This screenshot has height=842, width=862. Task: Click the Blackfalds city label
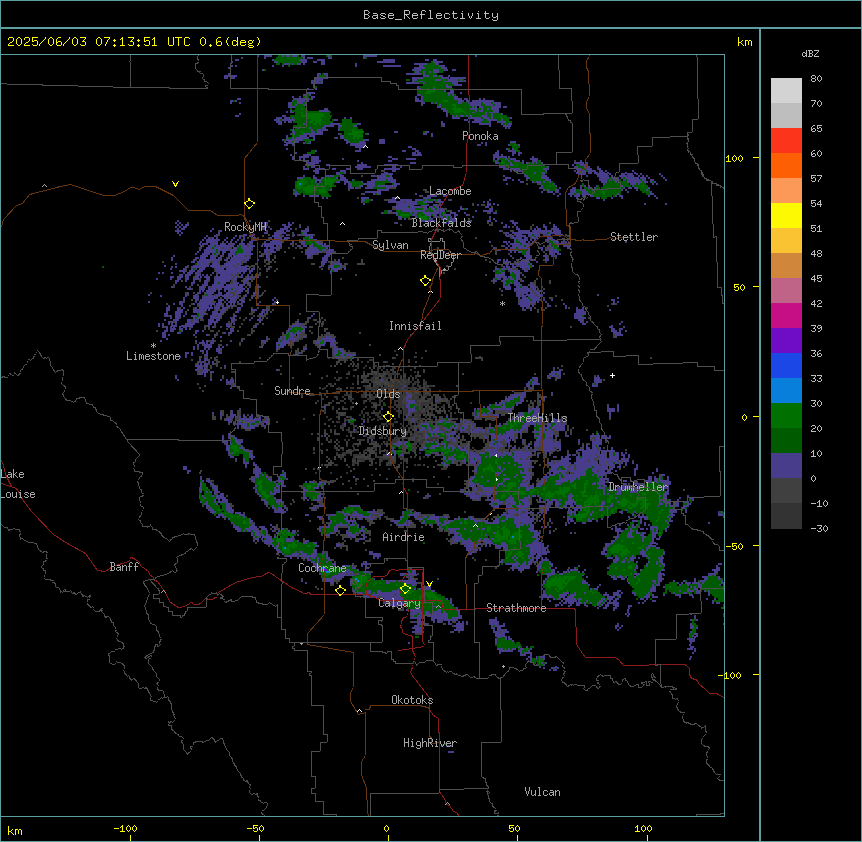pyautogui.click(x=441, y=223)
